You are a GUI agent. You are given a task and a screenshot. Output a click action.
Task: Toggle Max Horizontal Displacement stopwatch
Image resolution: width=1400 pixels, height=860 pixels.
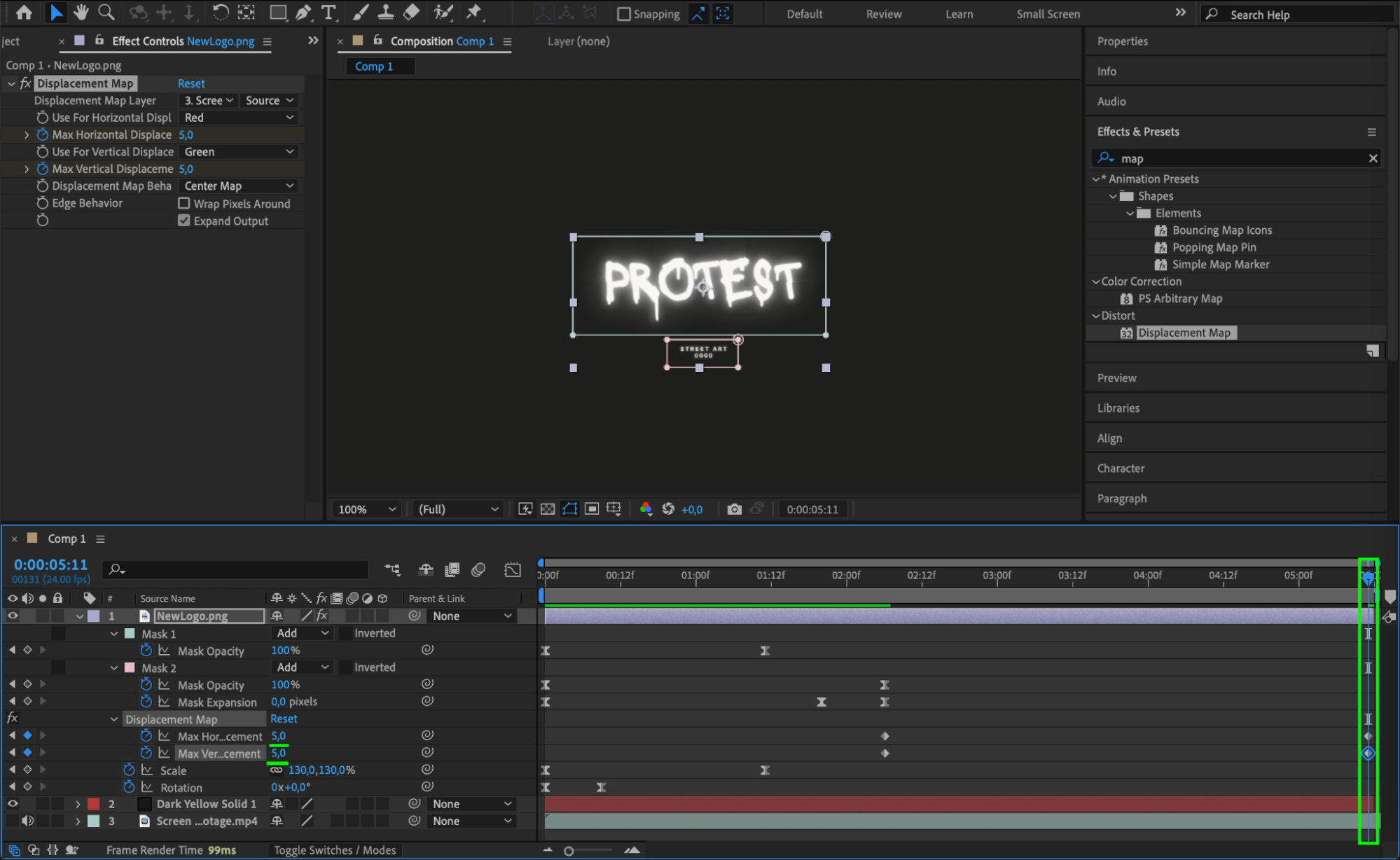point(43,134)
